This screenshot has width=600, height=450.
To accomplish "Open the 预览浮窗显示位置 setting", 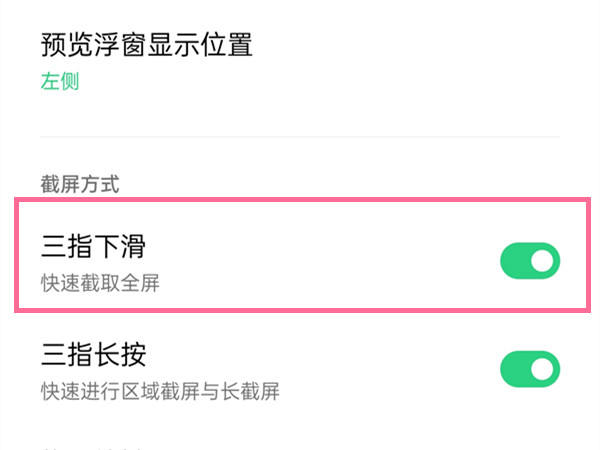I will point(146,45).
